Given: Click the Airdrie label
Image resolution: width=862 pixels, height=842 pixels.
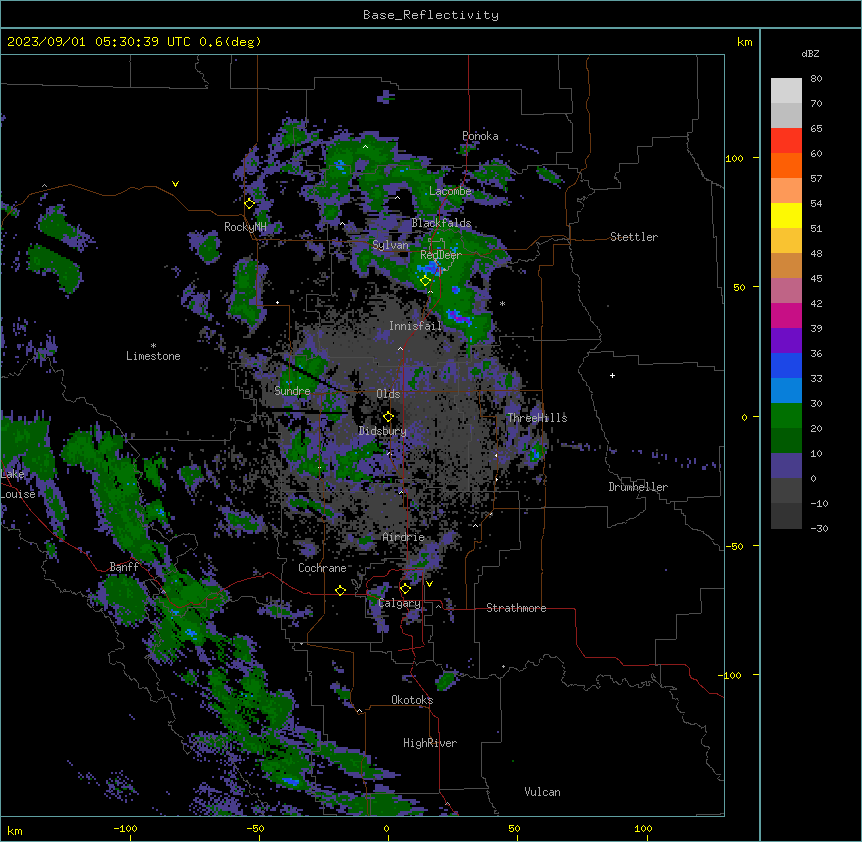Looking at the screenshot, I should tap(403, 537).
